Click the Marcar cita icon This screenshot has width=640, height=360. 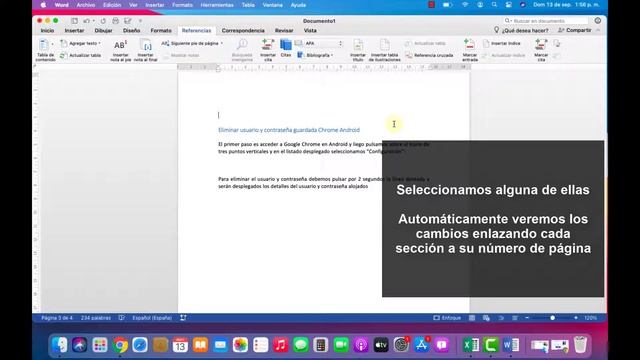(x=541, y=44)
